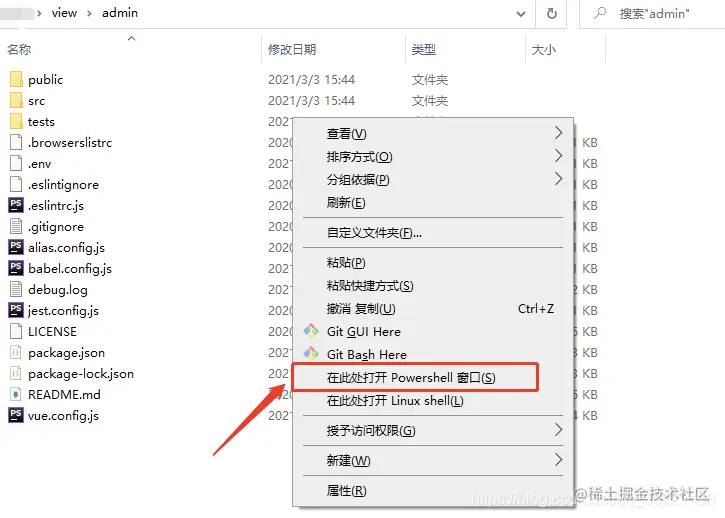Go to view in breadcrumb path
Screen dimensions: 725x518
coord(64,13)
